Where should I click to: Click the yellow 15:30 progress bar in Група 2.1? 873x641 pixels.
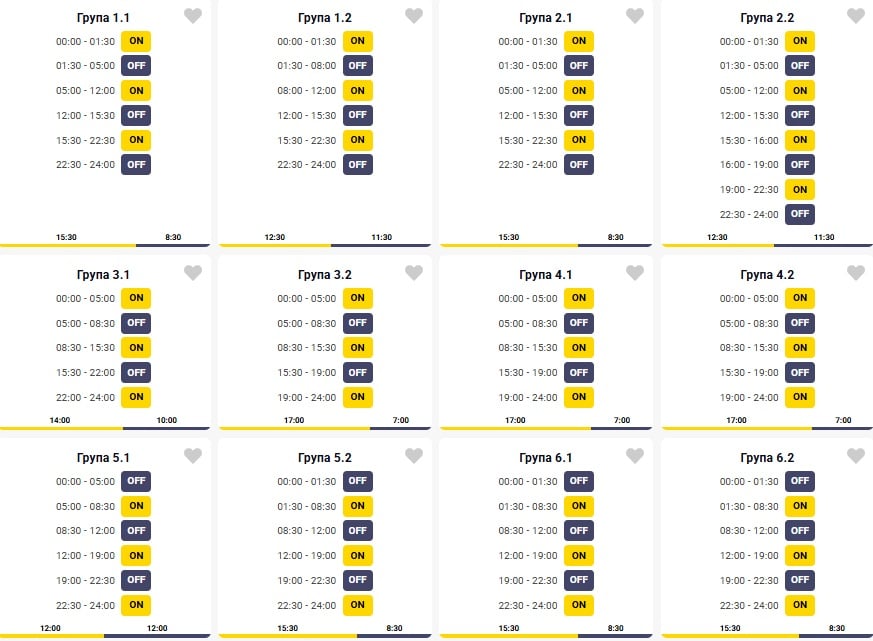507,244
